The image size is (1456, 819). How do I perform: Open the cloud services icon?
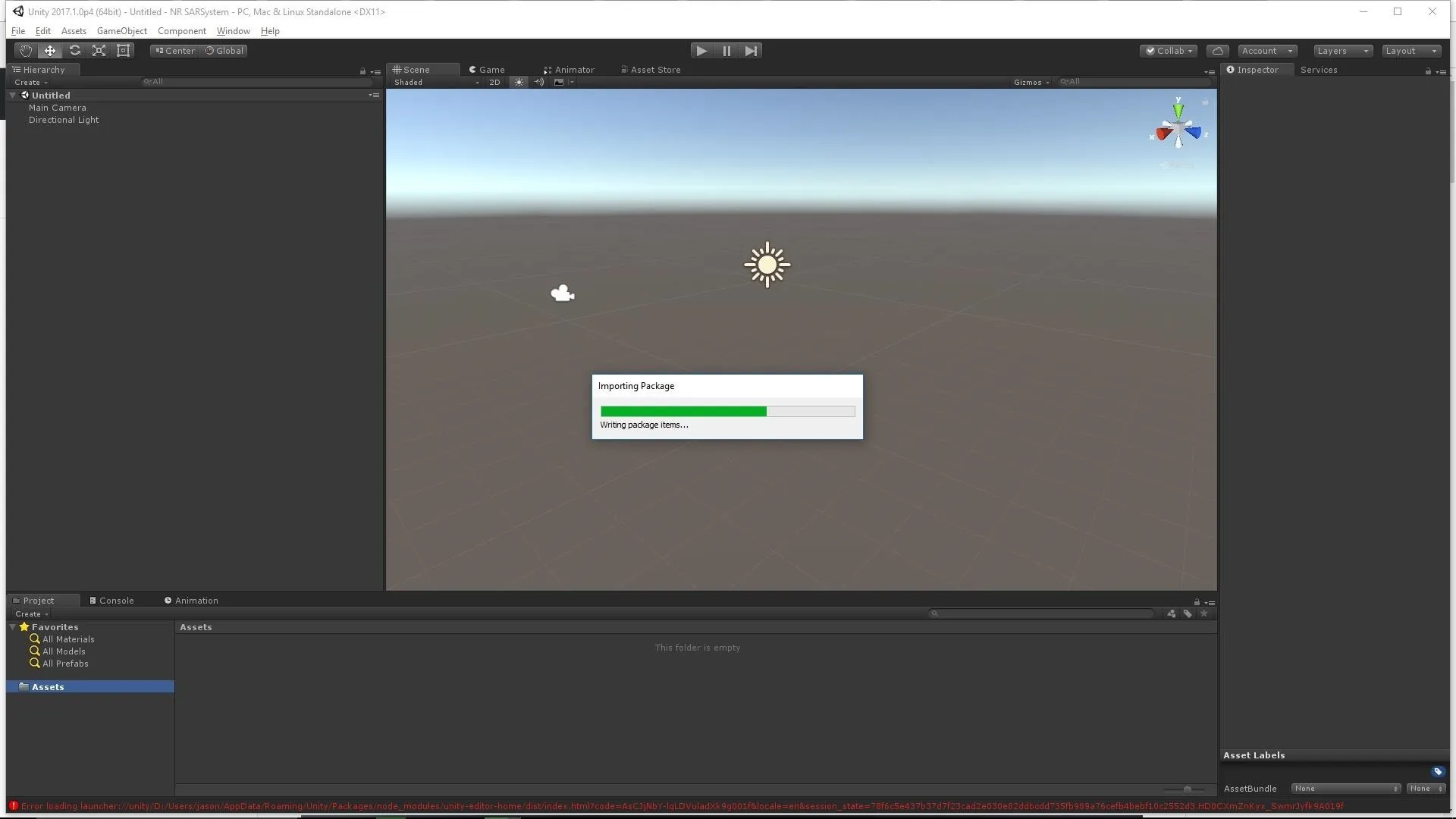(1217, 51)
